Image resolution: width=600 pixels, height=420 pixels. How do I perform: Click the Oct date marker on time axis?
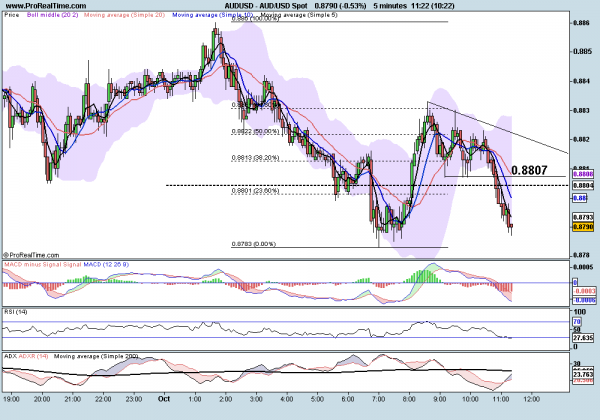[164, 399]
